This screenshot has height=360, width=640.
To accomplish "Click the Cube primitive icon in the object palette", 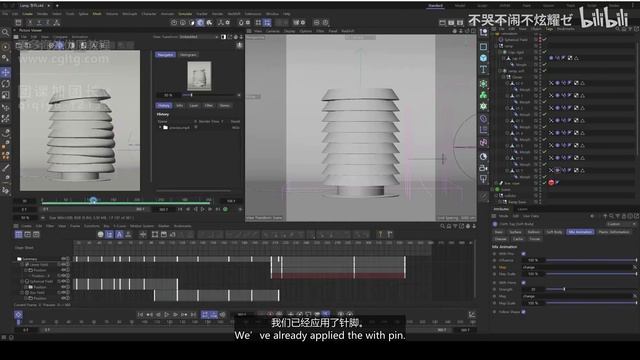I will pyautogui.click(x=483, y=58).
